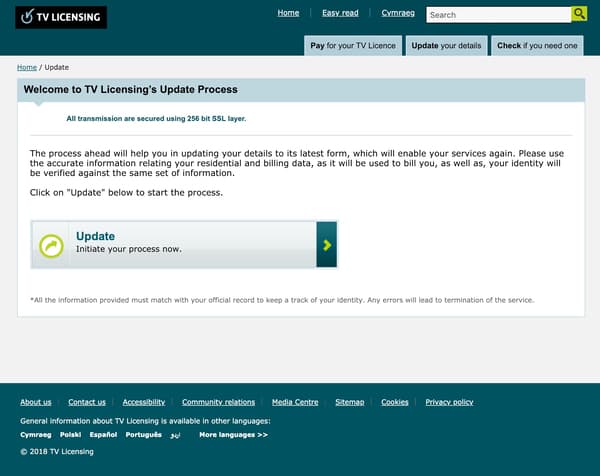The height and width of the screenshot is (476, 600).
Task: Open the Contact us footer link
Action: click(x=87, y=402)
